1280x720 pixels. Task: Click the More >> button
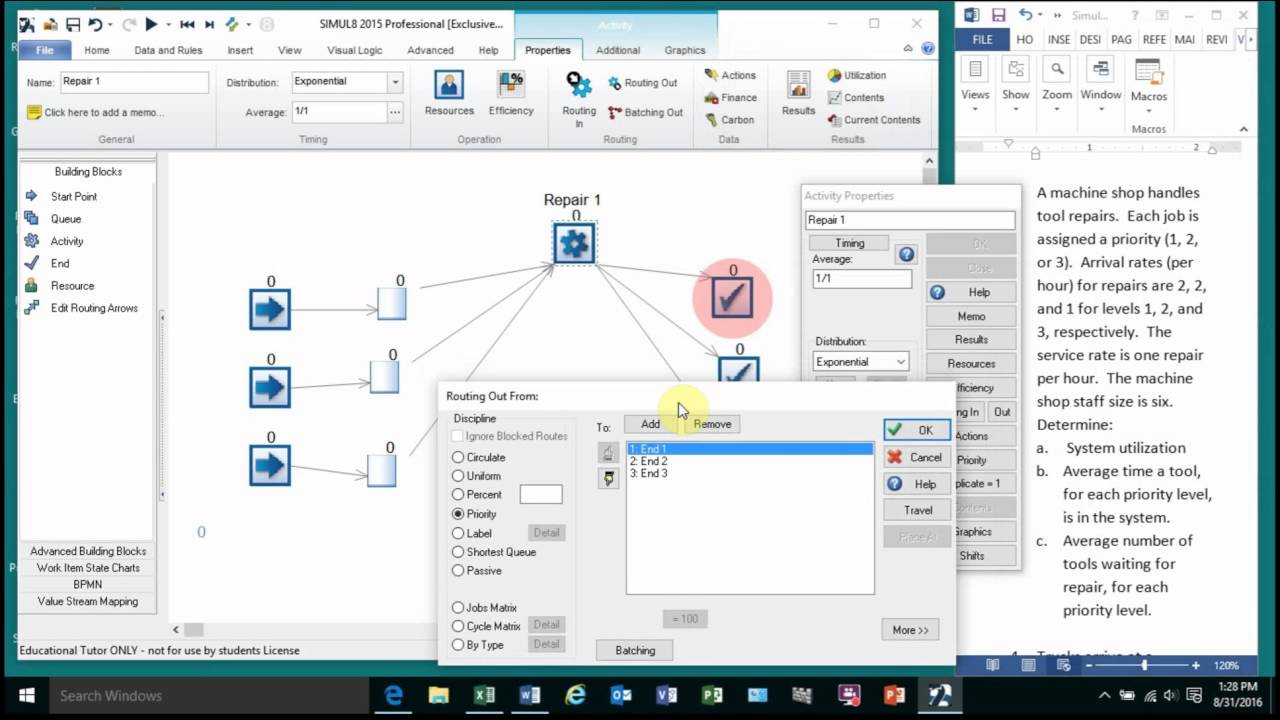click(x=910, y=630)
